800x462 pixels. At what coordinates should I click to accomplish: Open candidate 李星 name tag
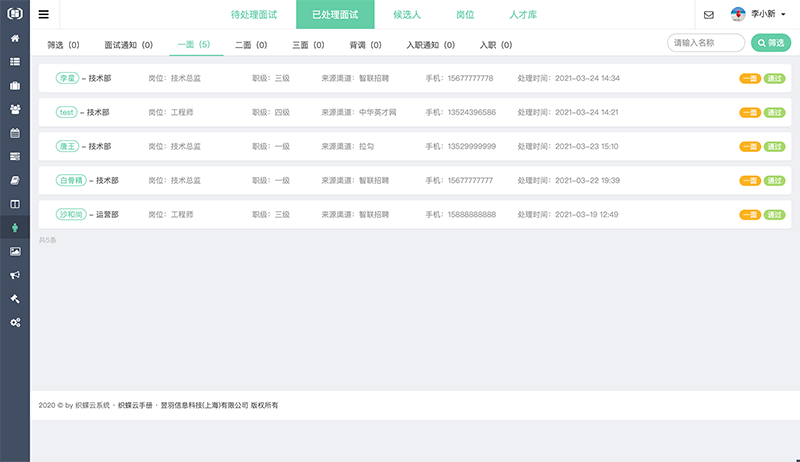pyautogui.click(x=67, y=78)
